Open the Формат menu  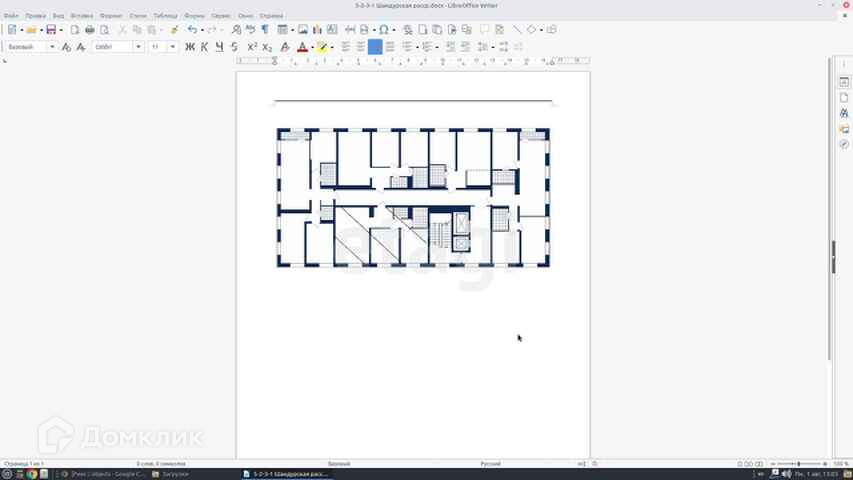pyautogui.click(x=111, y=16)
